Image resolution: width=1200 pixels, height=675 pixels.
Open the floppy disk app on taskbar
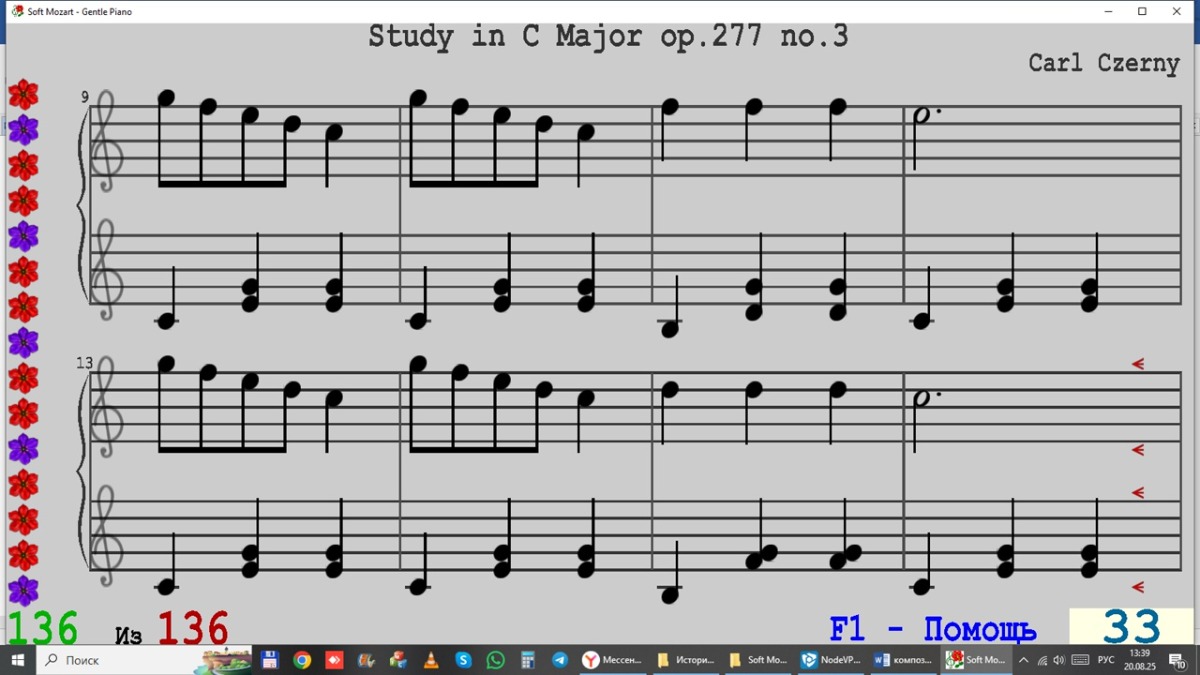pyautogui.click(x=269, y=660)
